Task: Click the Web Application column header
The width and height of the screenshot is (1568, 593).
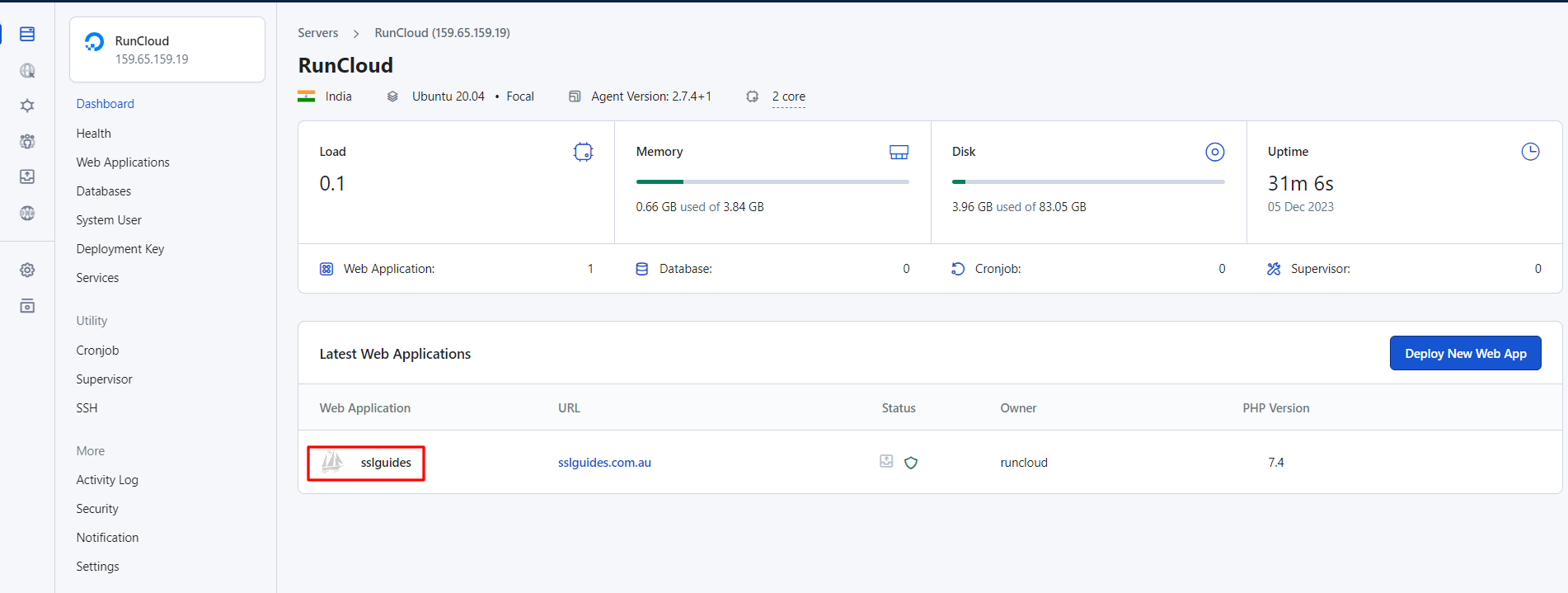Action: (365, 408)
